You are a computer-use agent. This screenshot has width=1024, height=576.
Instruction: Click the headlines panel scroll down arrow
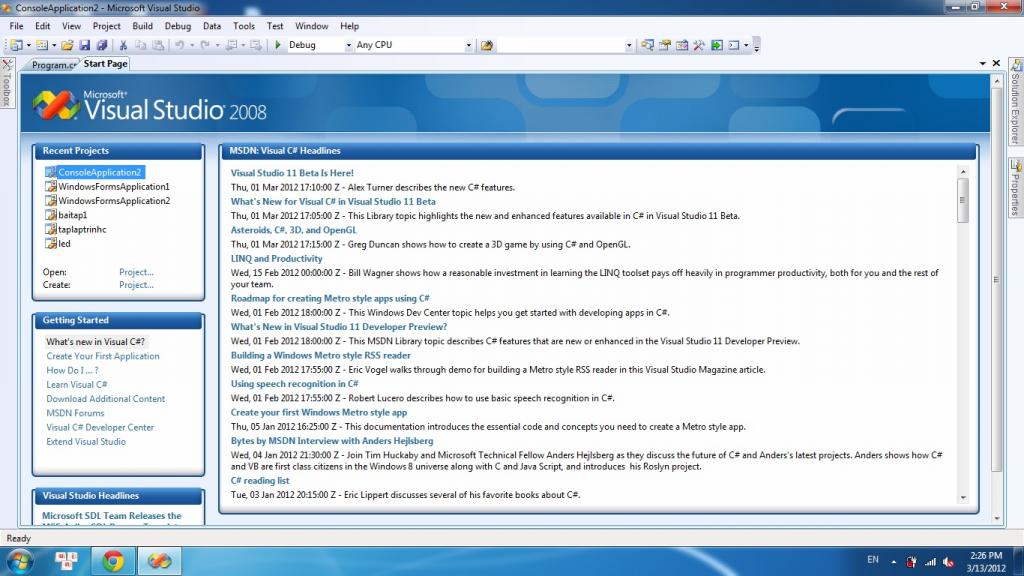click(x=963, y=498)
